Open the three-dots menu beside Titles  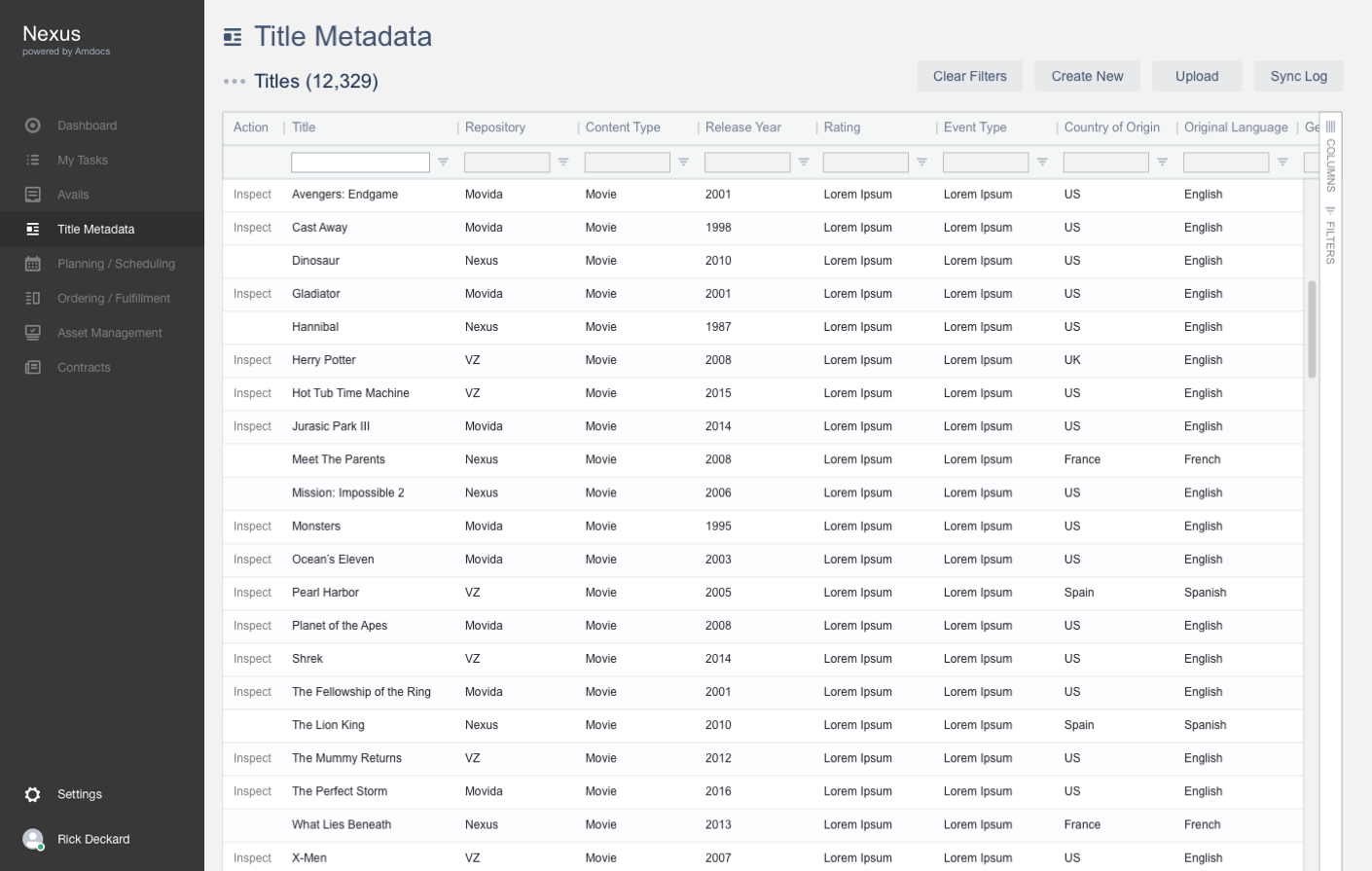(235, 82)
